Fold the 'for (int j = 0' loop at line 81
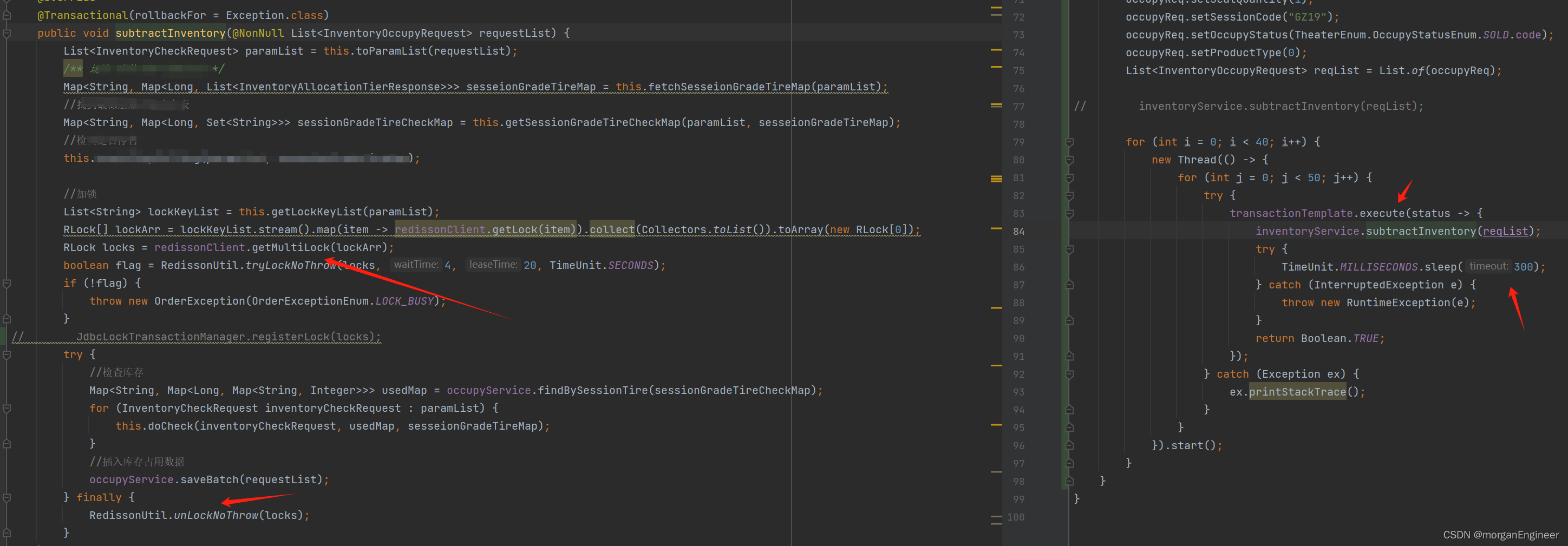 (x=1069, y=178)
